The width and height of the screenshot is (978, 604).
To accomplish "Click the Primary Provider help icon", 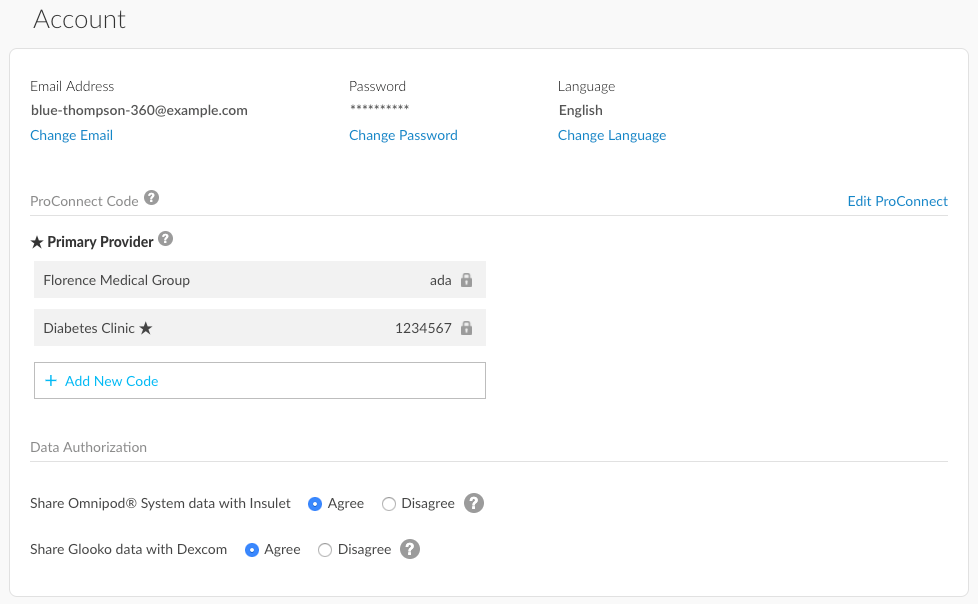I will 165,239.
